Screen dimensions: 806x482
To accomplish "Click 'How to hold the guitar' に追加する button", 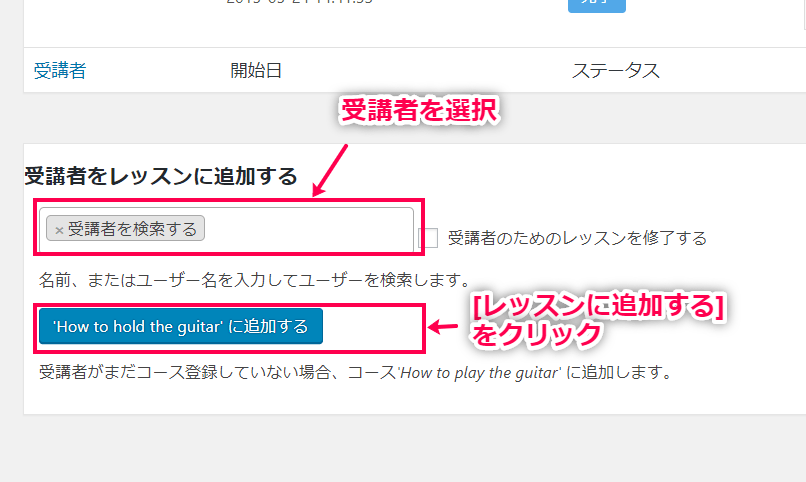I will [x=181, y=326].
